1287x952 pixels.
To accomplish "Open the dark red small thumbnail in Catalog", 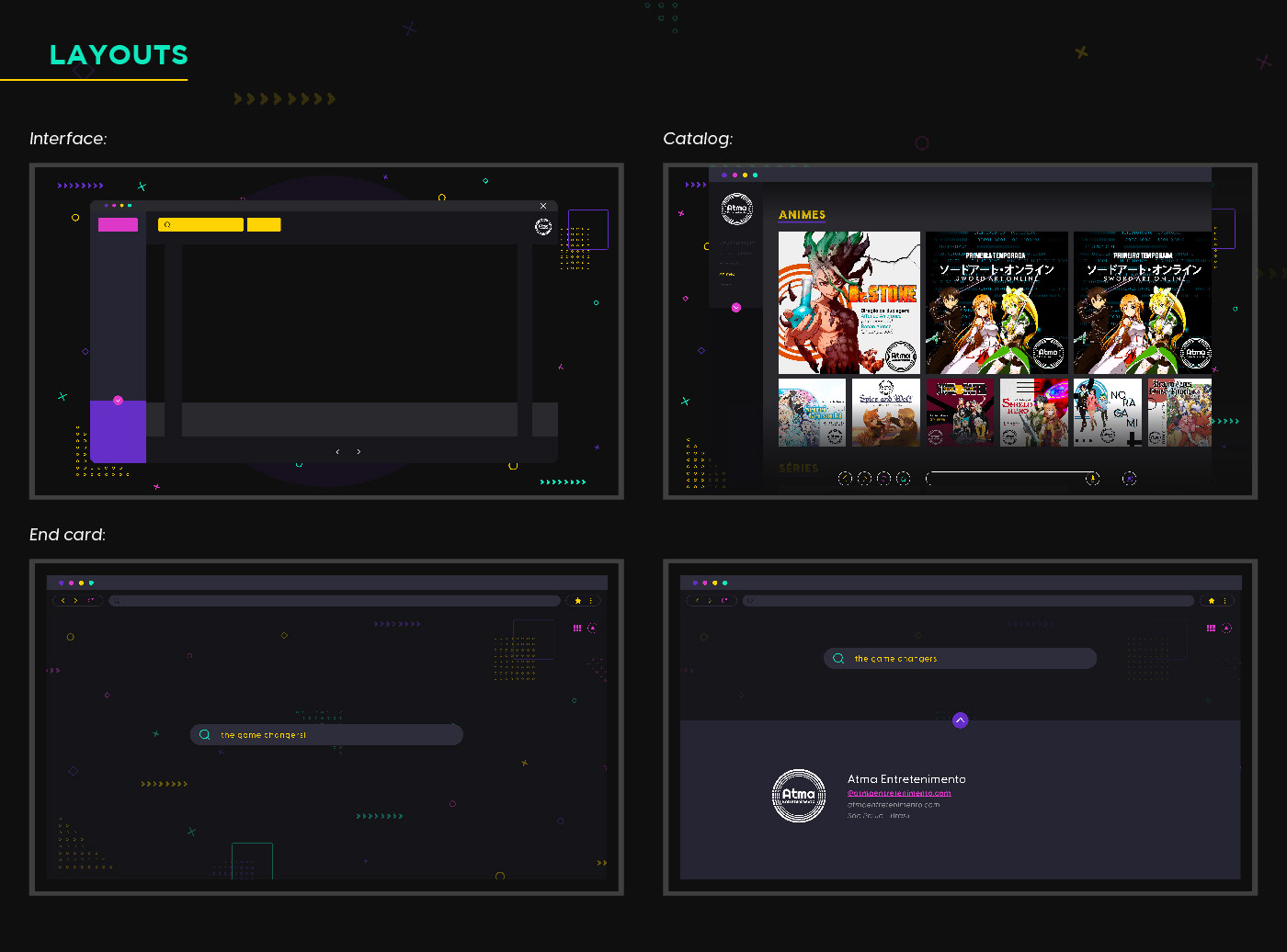I will pos(960,413).
